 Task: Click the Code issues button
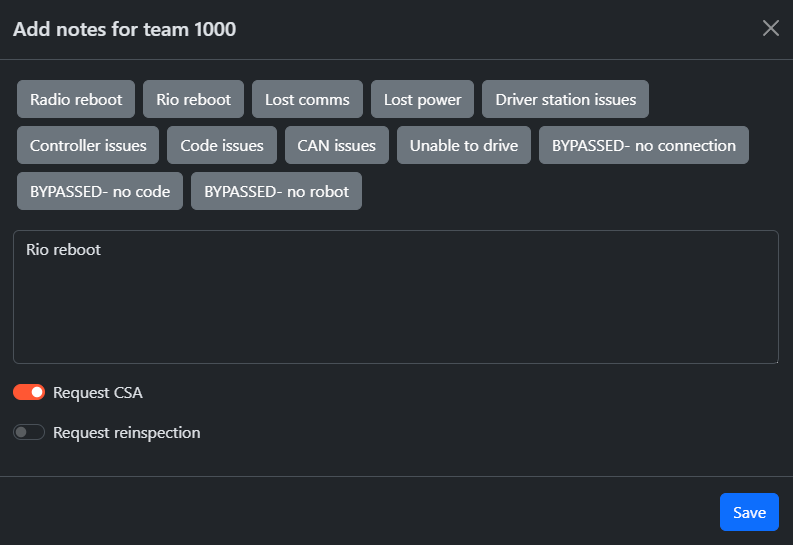222,145
